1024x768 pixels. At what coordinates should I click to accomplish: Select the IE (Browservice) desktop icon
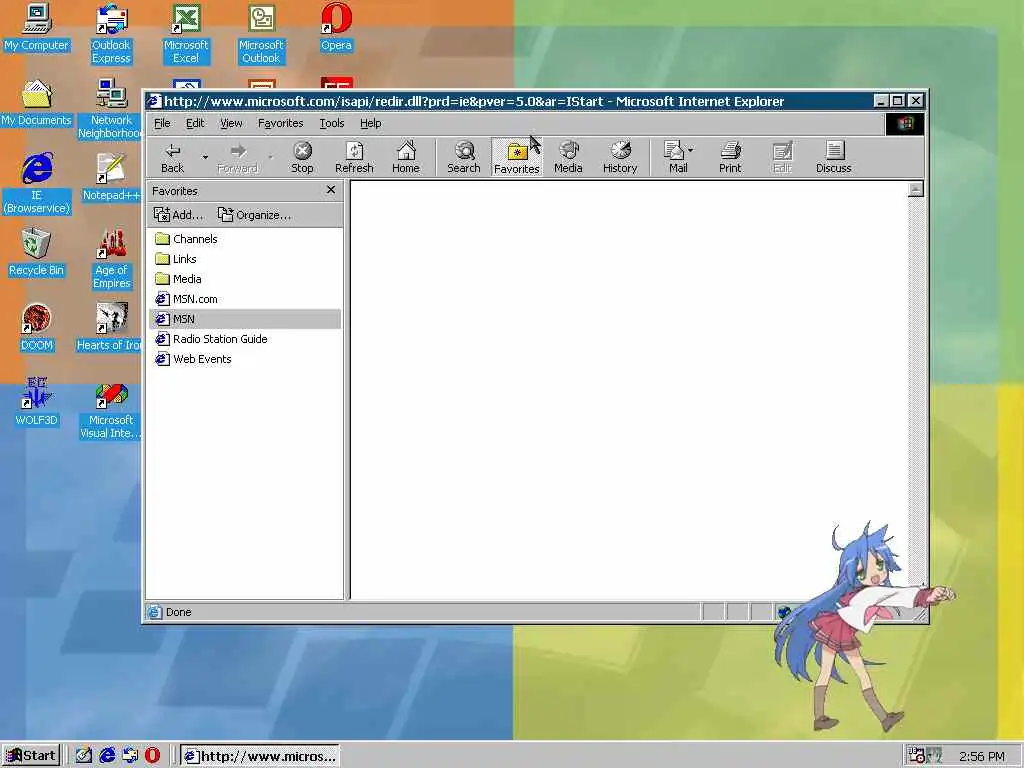(37, 184)
